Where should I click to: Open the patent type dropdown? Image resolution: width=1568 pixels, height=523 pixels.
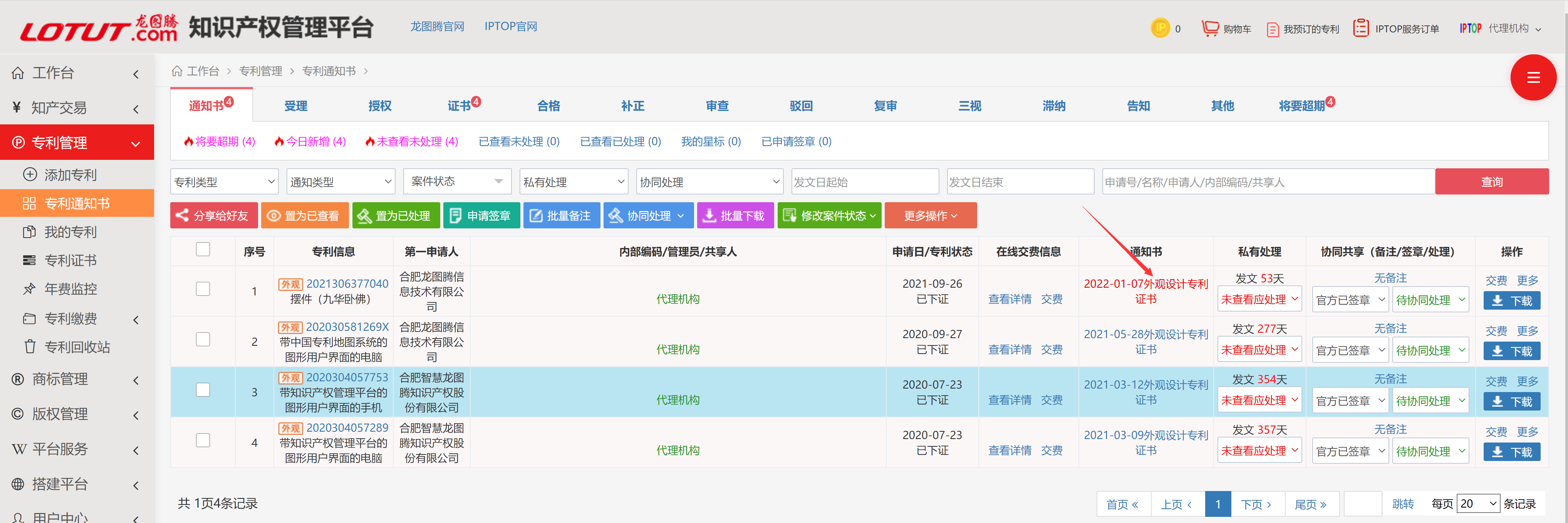point(224,181)
